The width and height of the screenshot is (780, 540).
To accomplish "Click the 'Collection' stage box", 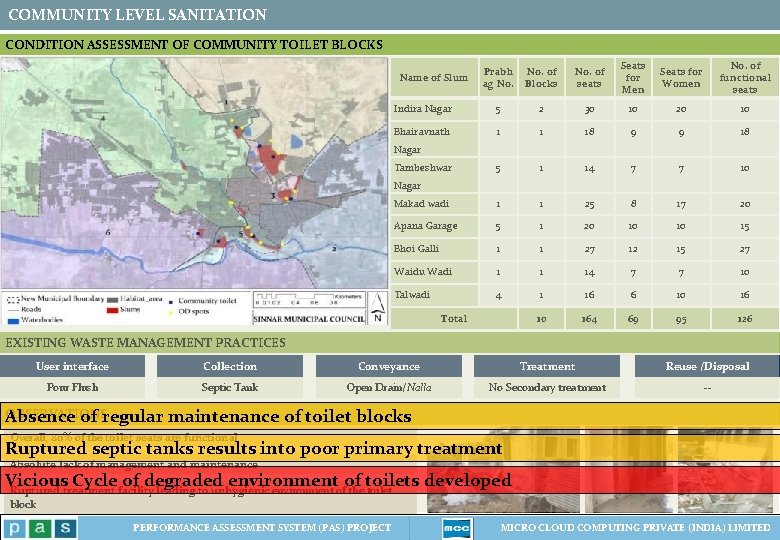I will 230,366.
